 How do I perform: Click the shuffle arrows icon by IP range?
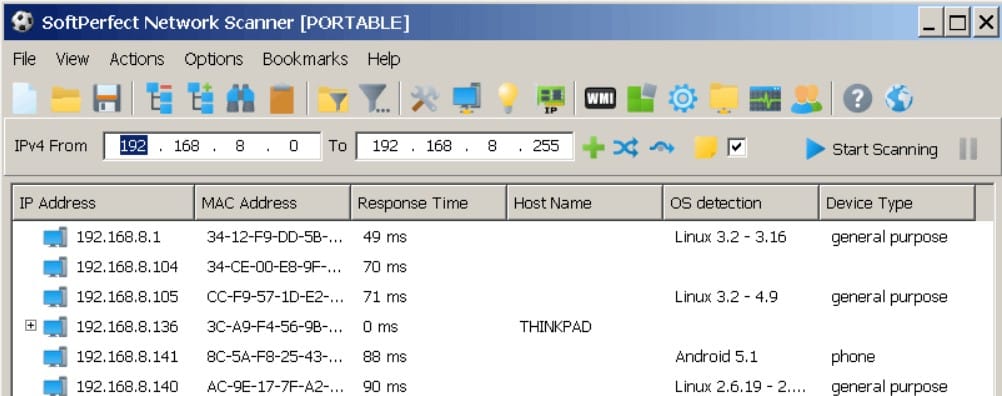[x=626, y=148]
